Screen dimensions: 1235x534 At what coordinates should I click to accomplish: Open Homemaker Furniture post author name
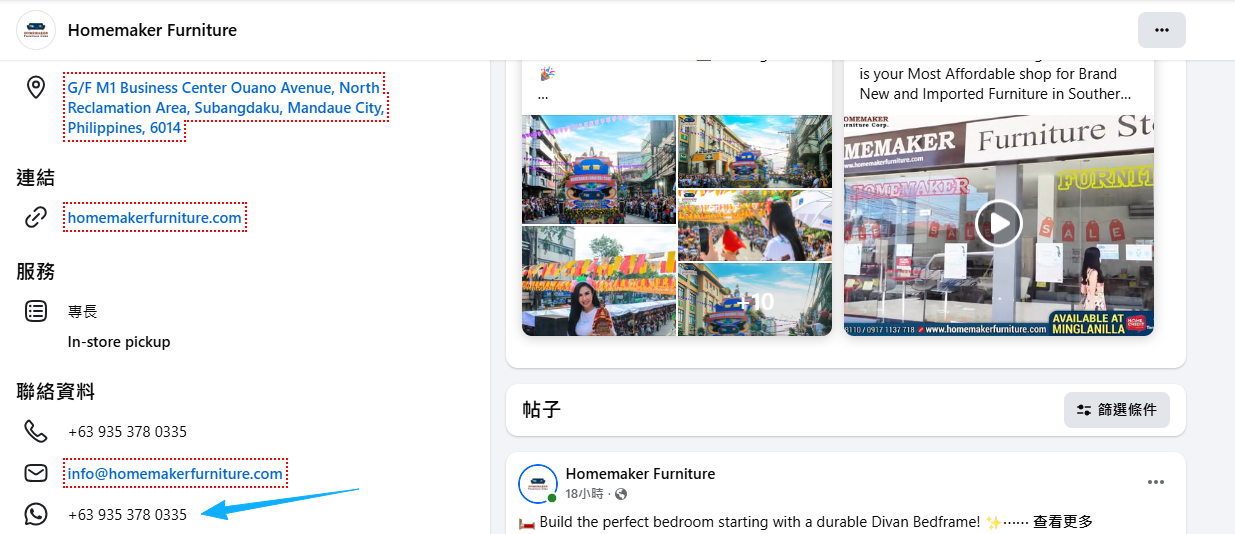point(640,473)
